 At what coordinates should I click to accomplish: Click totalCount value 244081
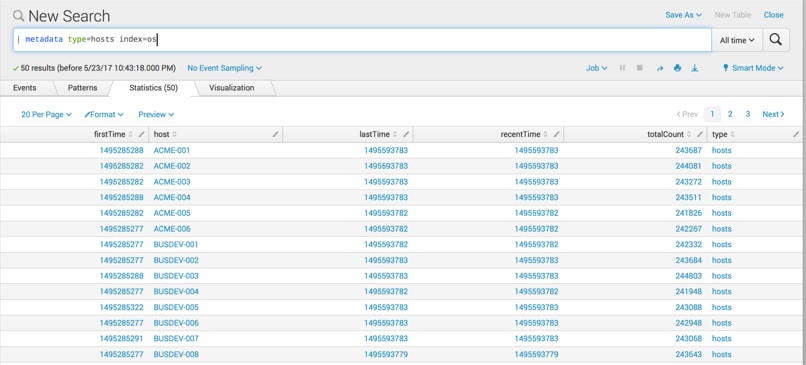tap(688, 166)
